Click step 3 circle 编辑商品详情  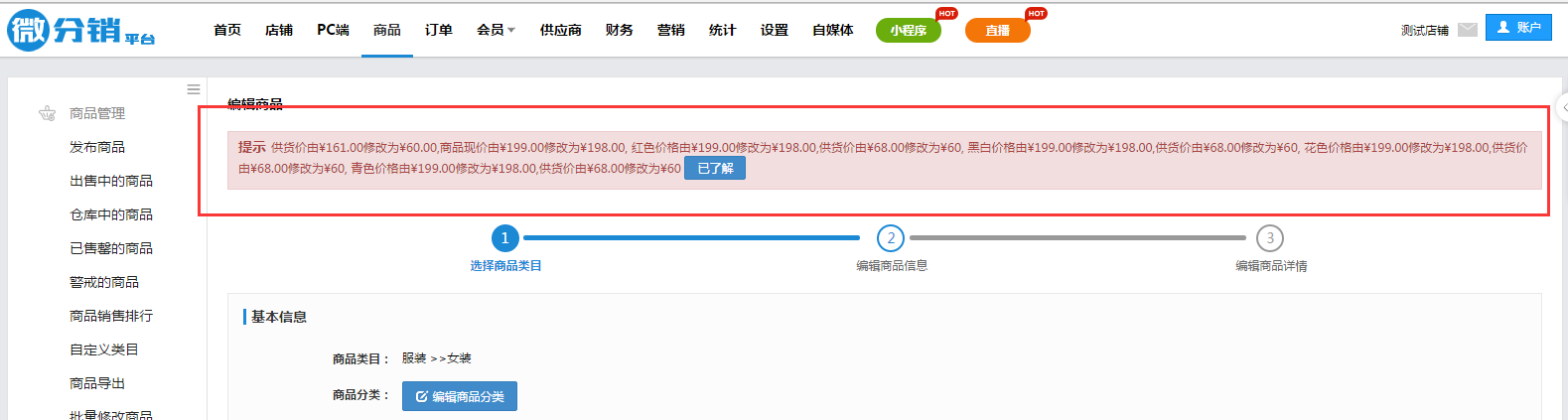(1269, 238)
